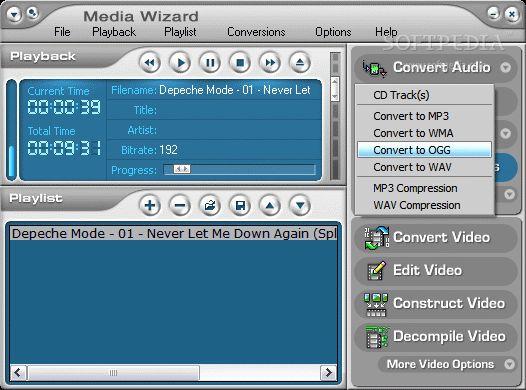Minimize the Media Wizard window
This screenshot has width=526, height=390.
tap(493, 13)
